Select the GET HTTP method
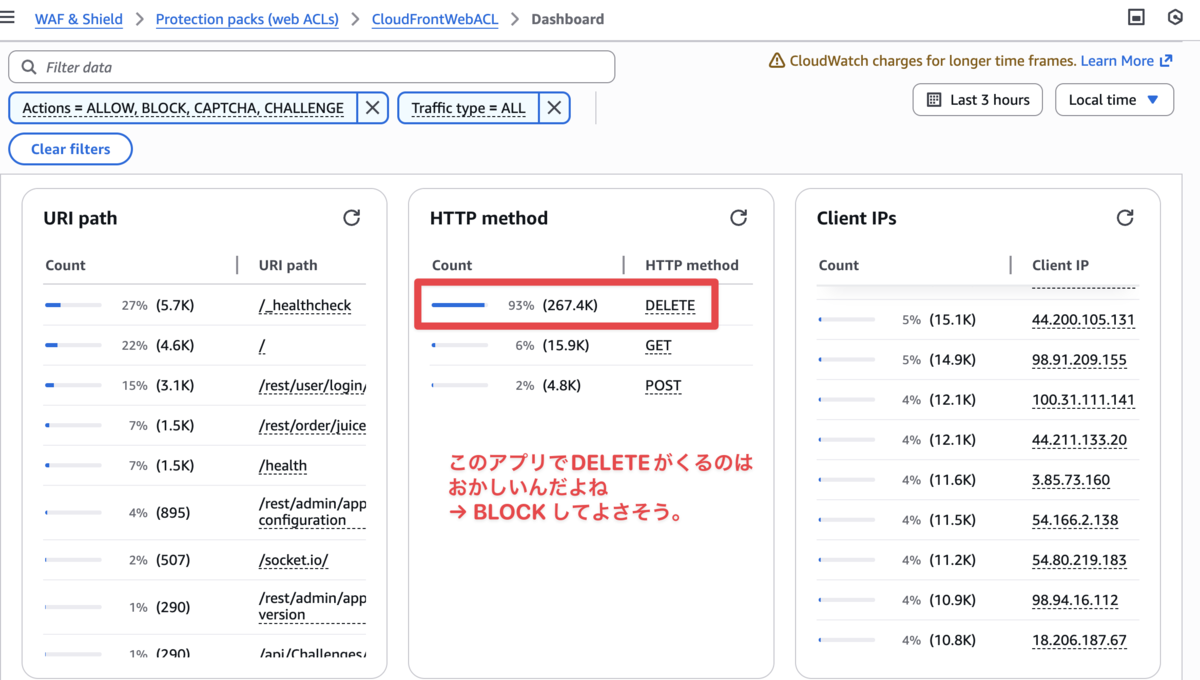1200x680 pixels. [658, 345]
